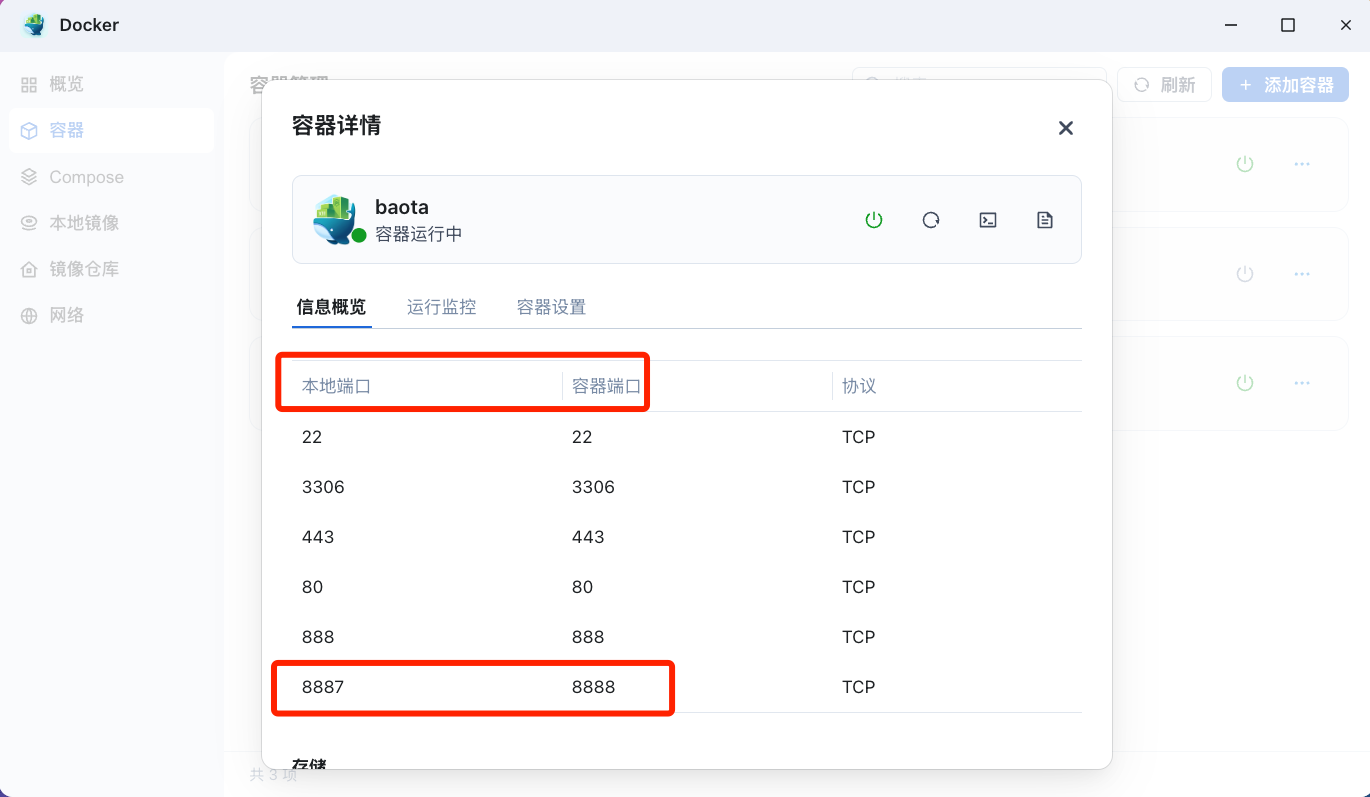Viewport: 1370px width, 797px height.
Task: Click power icon of second background container
Action: (1245, 274)
